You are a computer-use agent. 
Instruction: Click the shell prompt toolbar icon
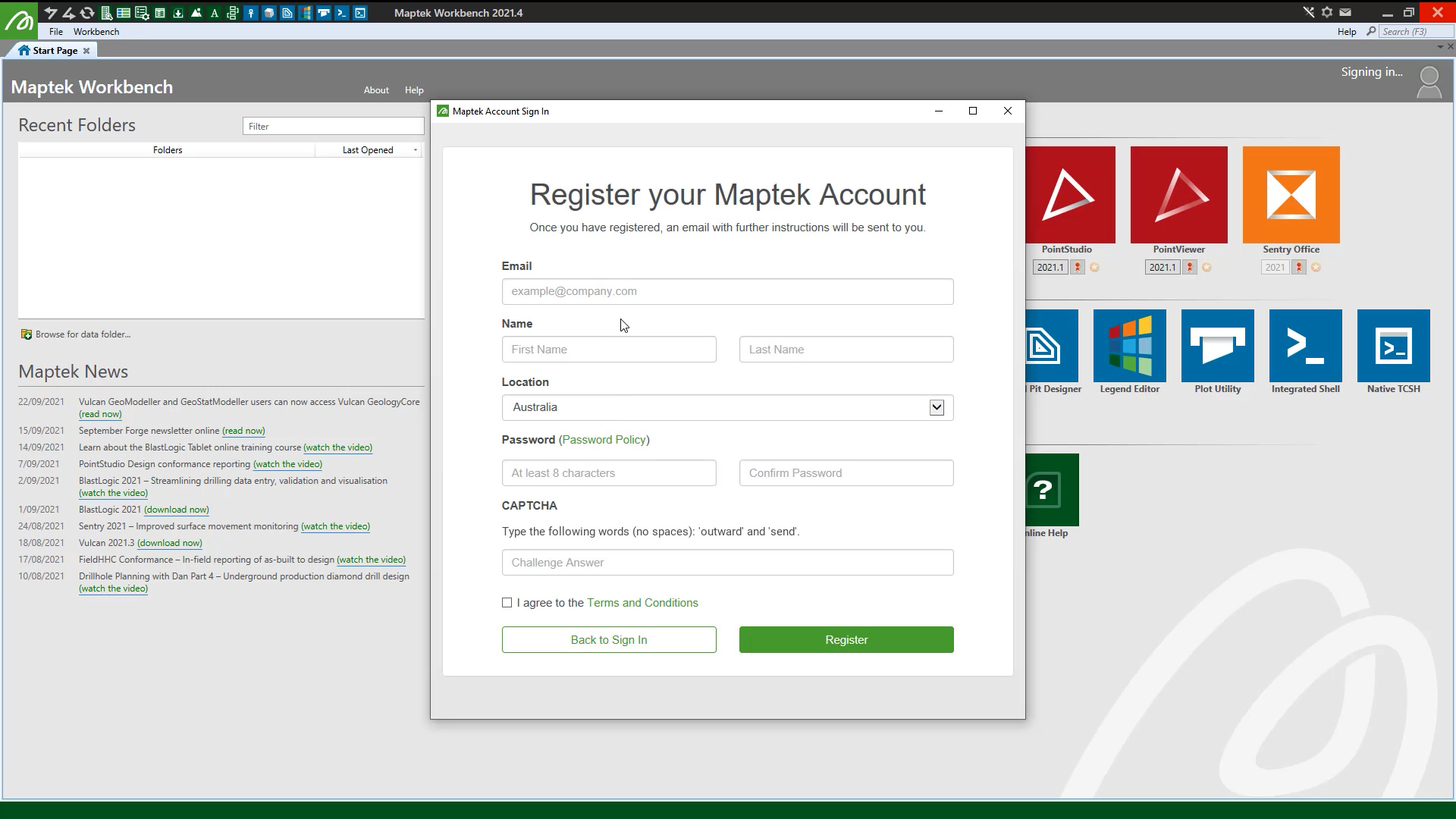click(x=342, y=13)
